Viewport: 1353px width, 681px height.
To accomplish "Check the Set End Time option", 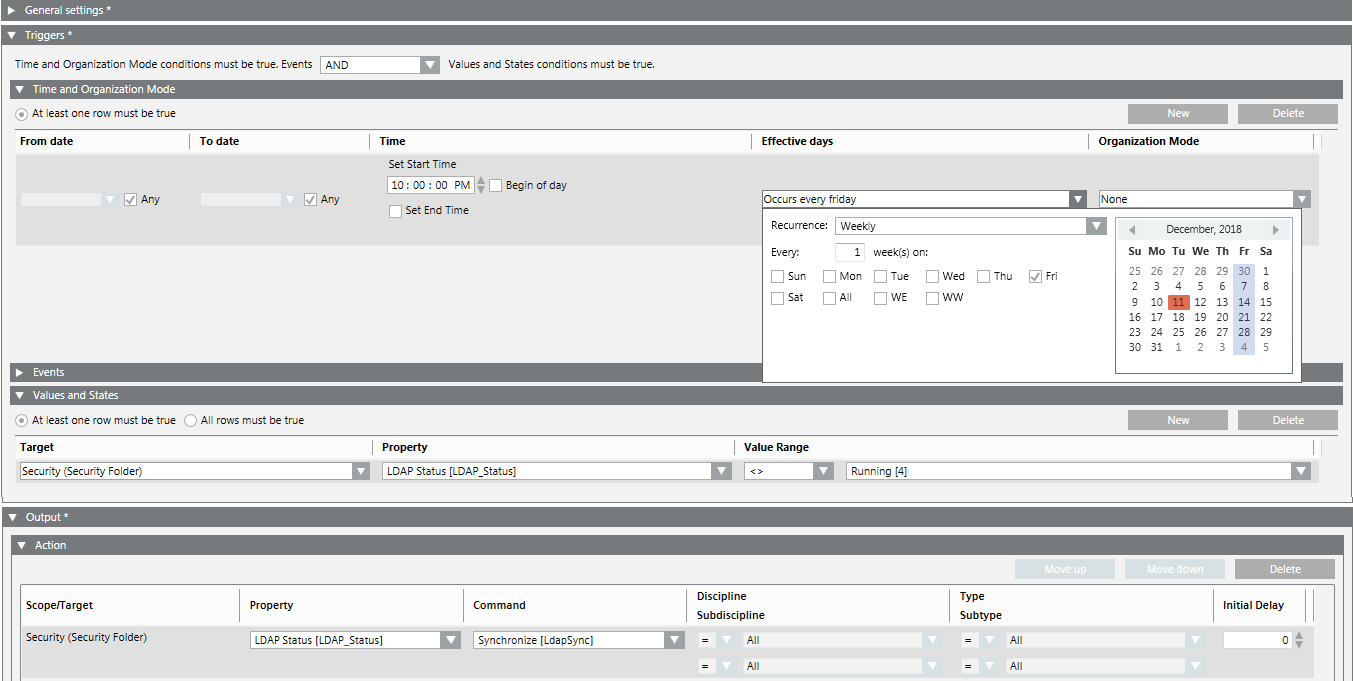I will tap(396, 211).
